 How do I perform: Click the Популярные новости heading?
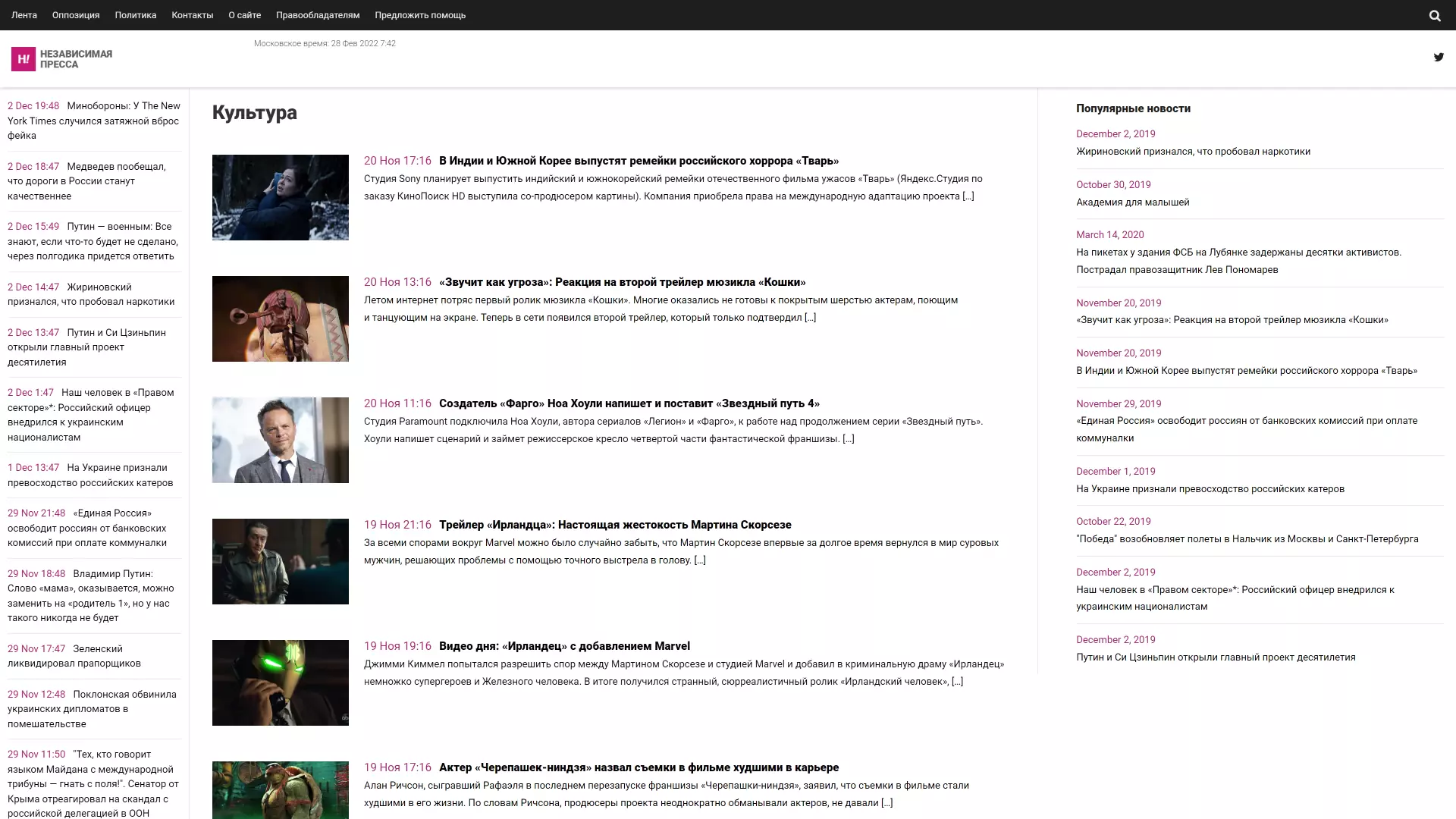[1133, 108]
